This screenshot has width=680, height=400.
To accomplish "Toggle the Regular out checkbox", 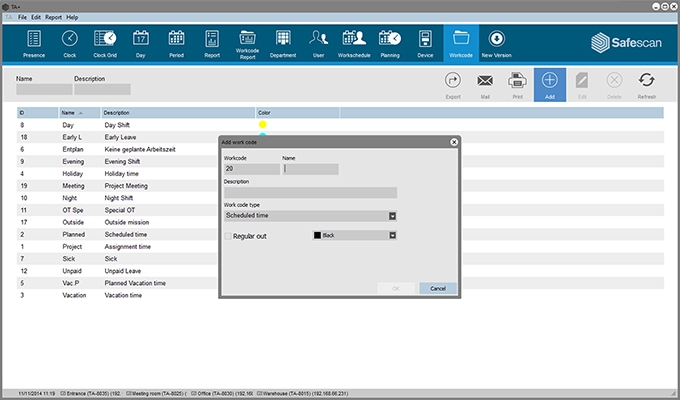I will point(228,235).
